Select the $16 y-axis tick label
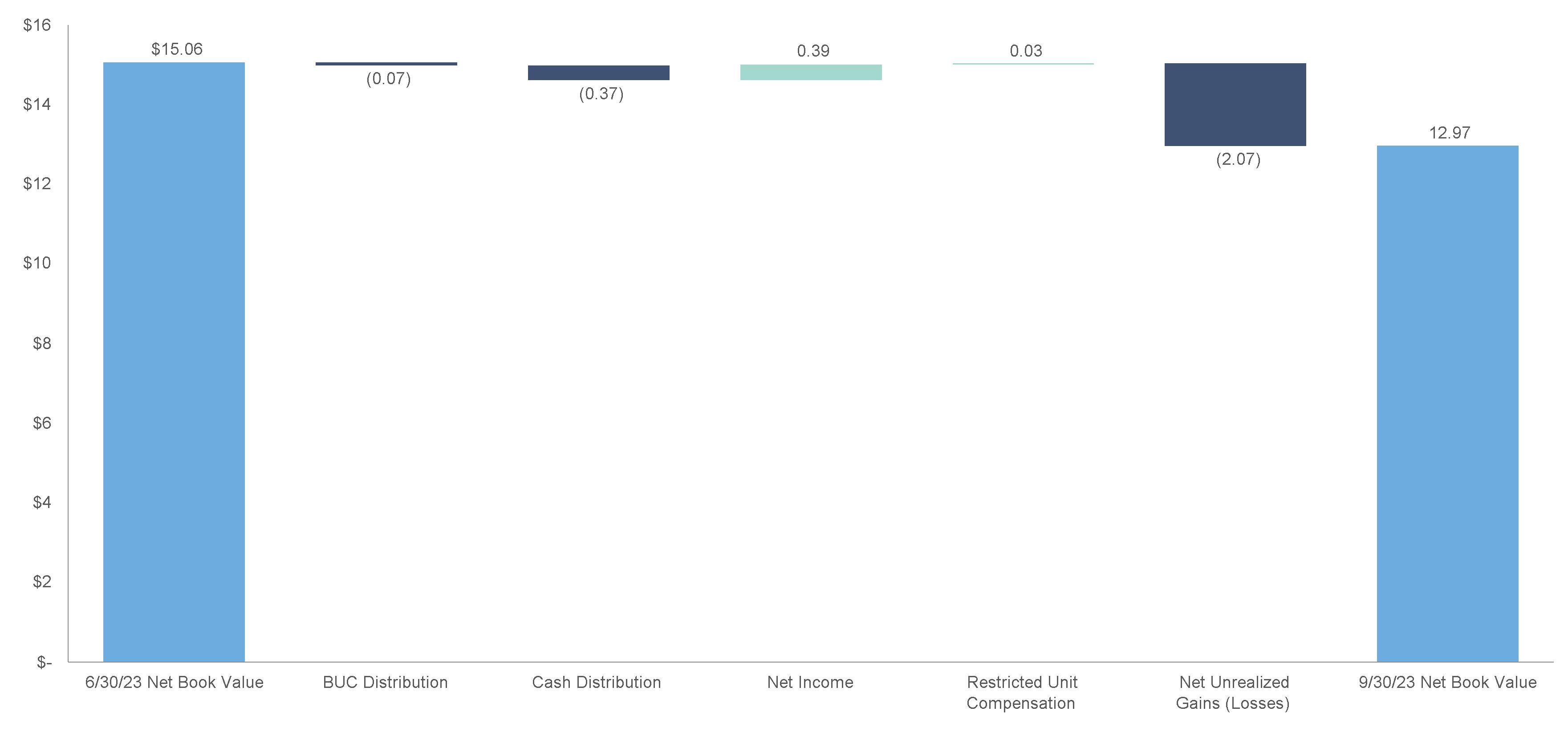The width and height of the screenshot is (1568, 732). 37,25
